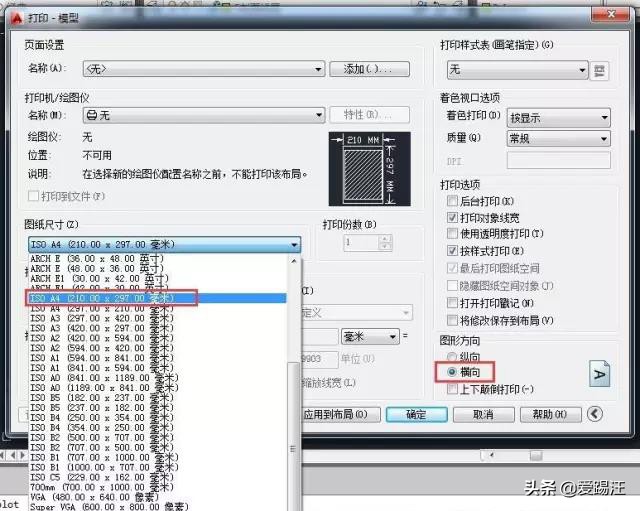Click the Cancel (取消) button
Image resolution: width=640 pixels, height=511 pixels.
(484, 415)
